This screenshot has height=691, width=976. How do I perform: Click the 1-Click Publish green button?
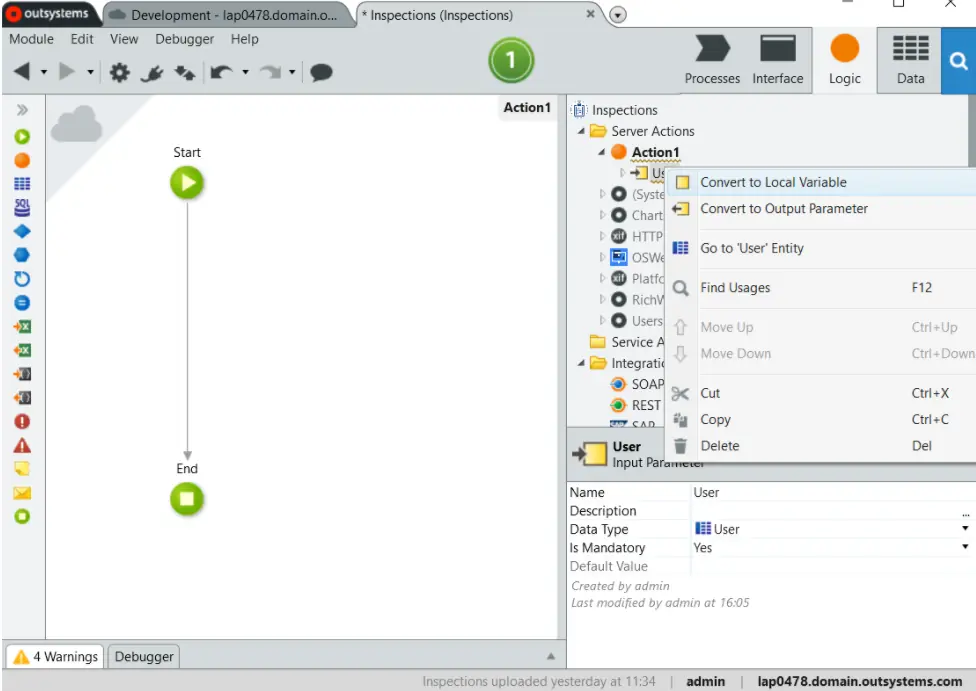(x=511, y=60)
